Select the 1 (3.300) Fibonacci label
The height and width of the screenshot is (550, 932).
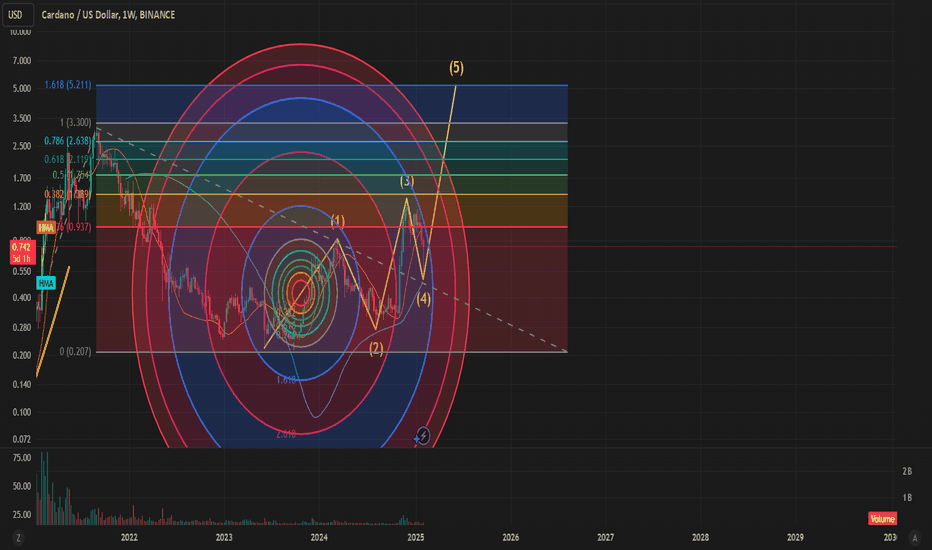click(75, 122)
